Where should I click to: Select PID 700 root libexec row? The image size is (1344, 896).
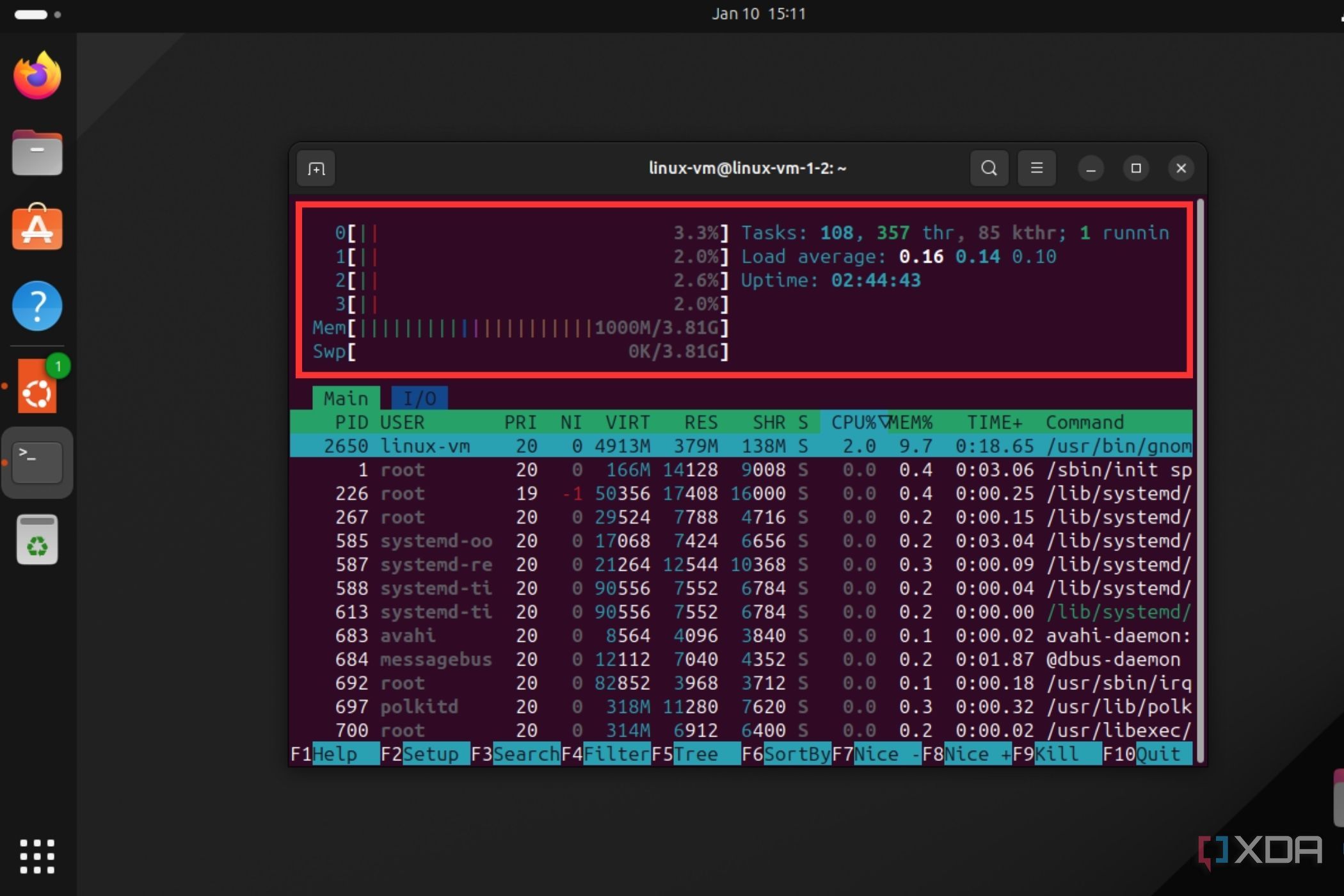741,730
